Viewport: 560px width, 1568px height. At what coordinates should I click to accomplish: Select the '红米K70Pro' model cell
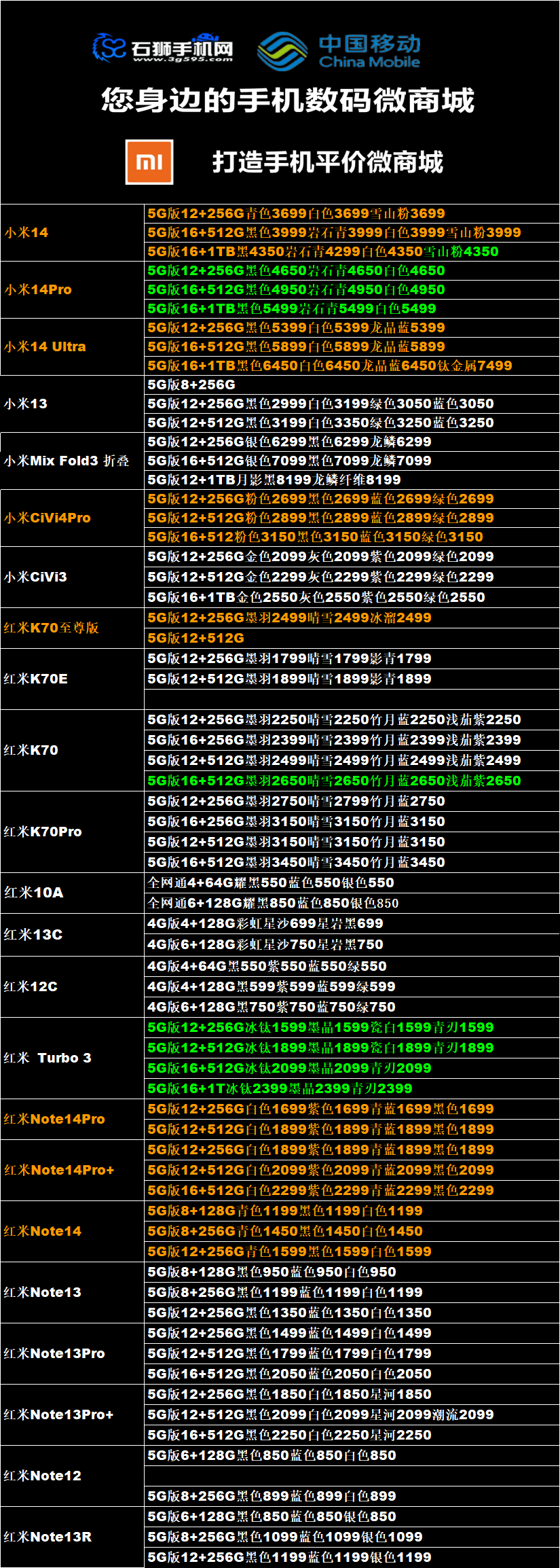click(72, 832)
